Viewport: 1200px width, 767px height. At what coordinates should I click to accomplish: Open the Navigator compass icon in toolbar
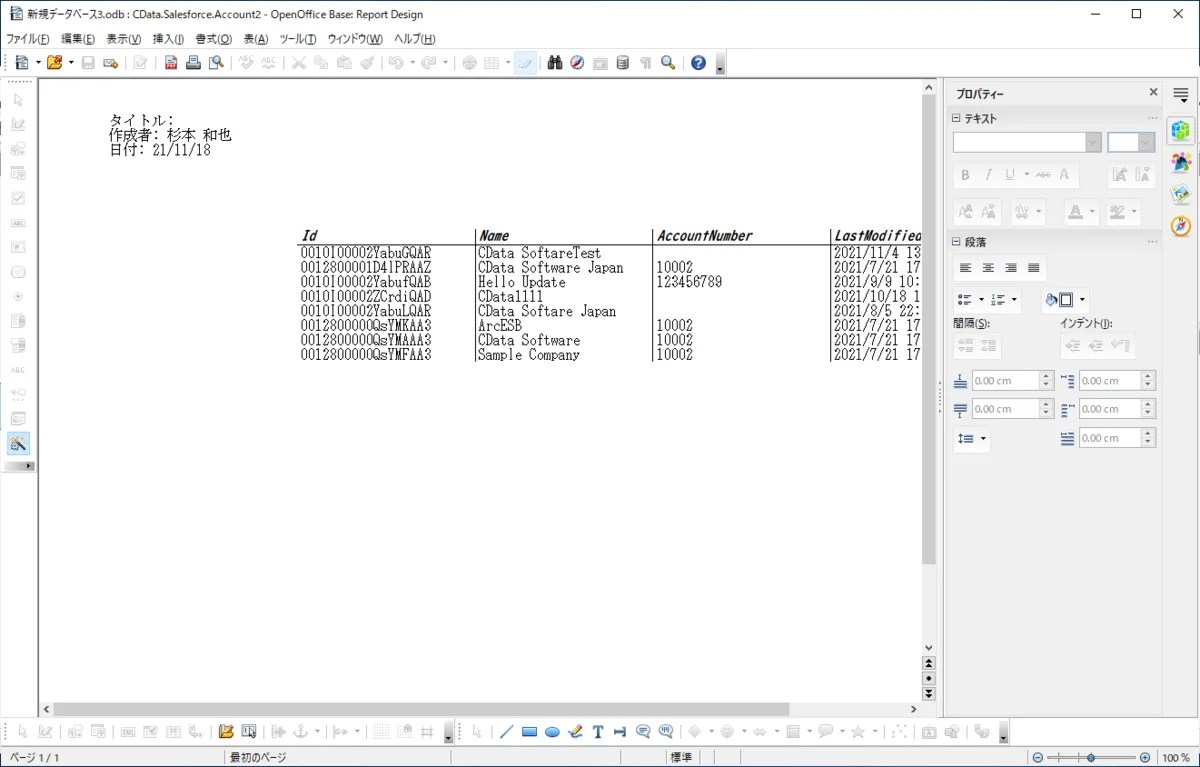[x=577, y=63]
